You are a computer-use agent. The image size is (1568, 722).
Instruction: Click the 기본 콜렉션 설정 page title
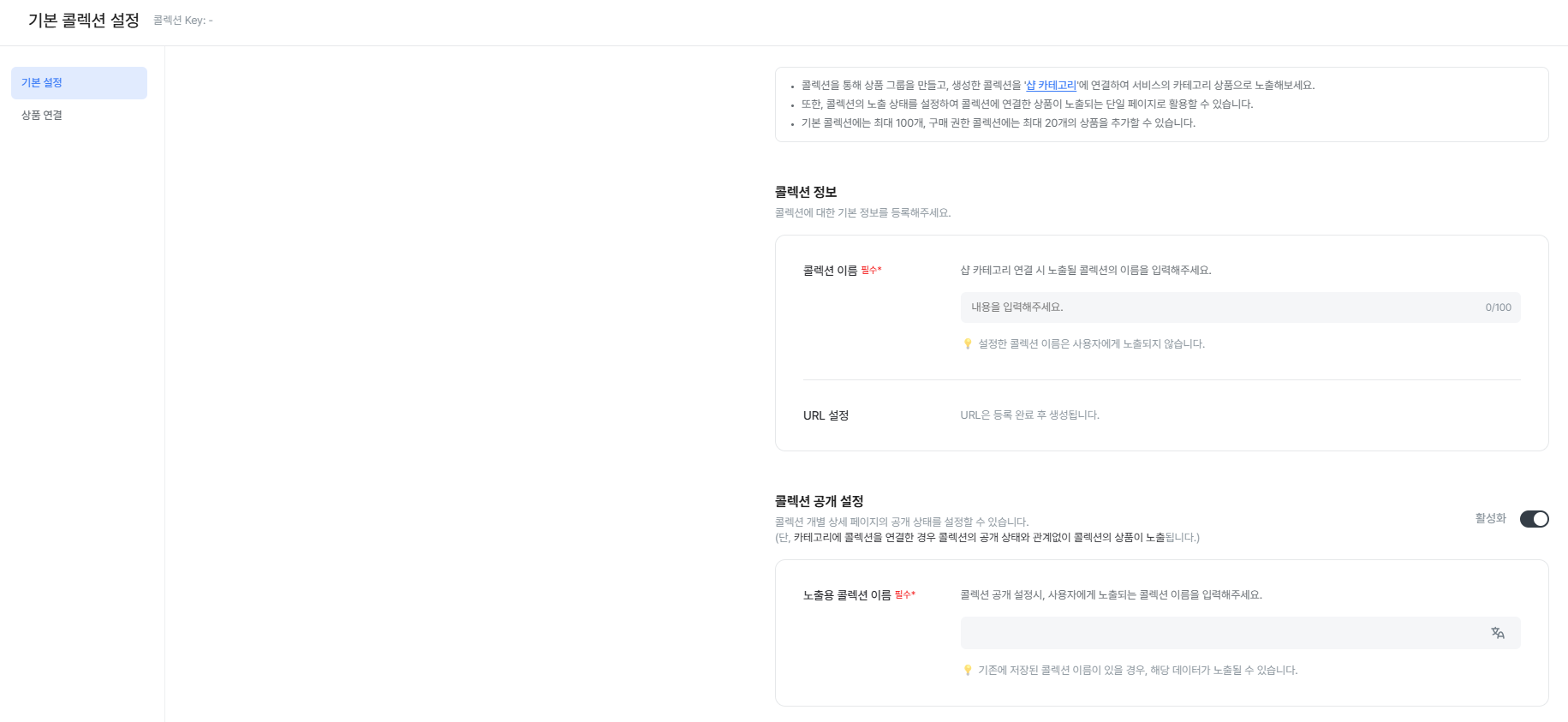pos(84,21)
